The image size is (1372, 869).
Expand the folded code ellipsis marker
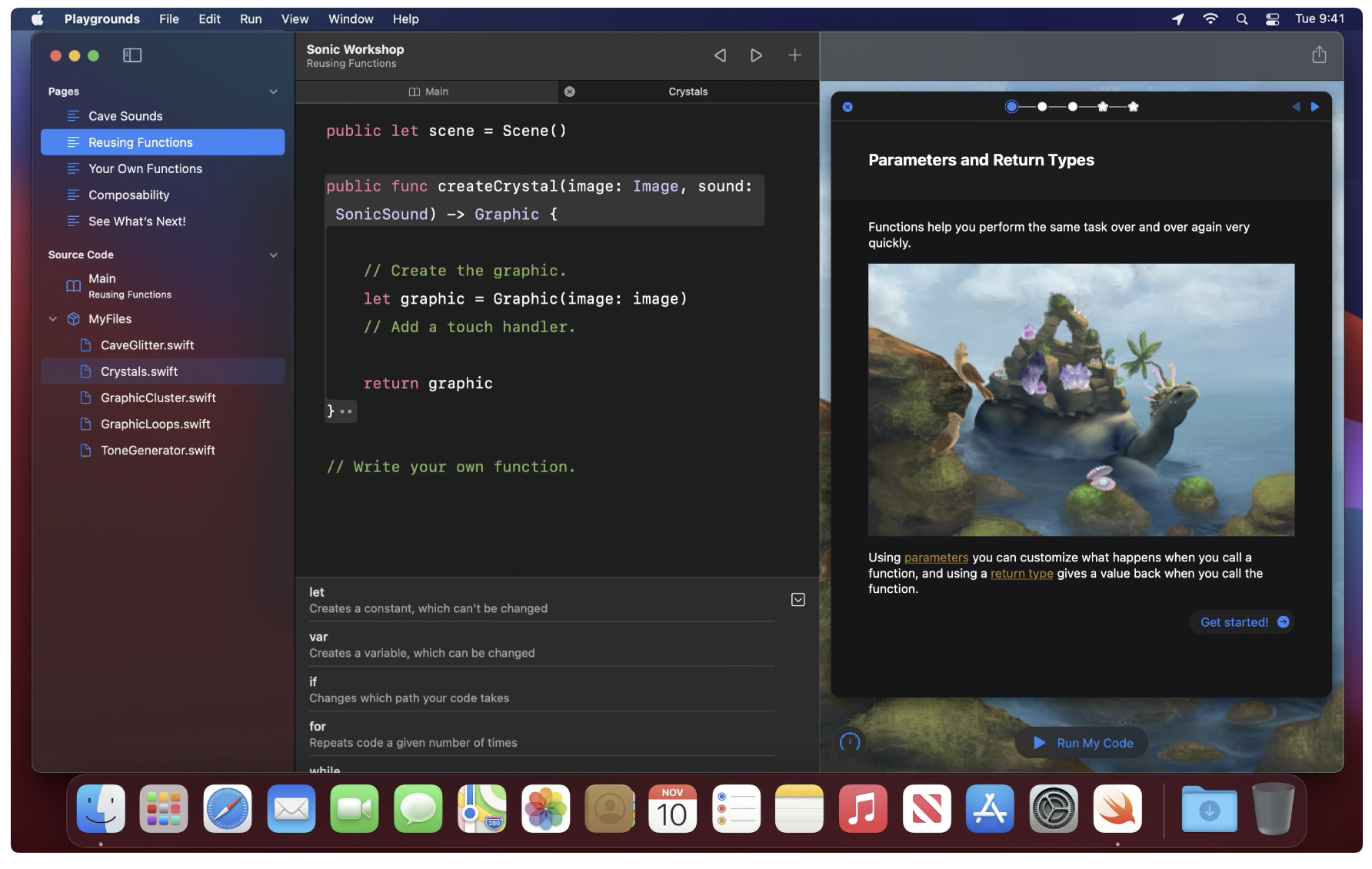tap(346, 411)
